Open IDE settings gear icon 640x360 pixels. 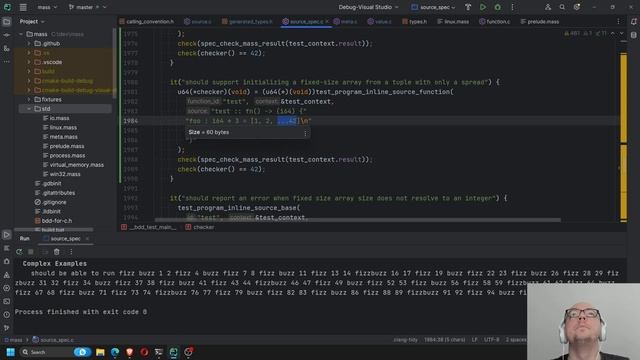[577, 7]
